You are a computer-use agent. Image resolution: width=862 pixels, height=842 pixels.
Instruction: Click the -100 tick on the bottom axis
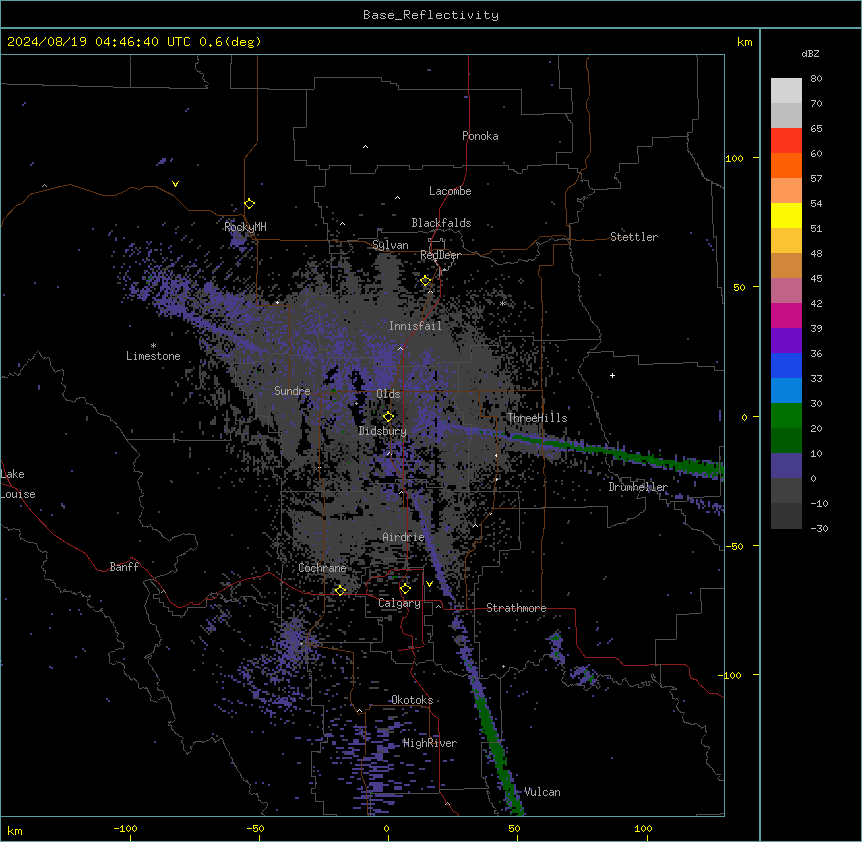(x=126, y=828)
